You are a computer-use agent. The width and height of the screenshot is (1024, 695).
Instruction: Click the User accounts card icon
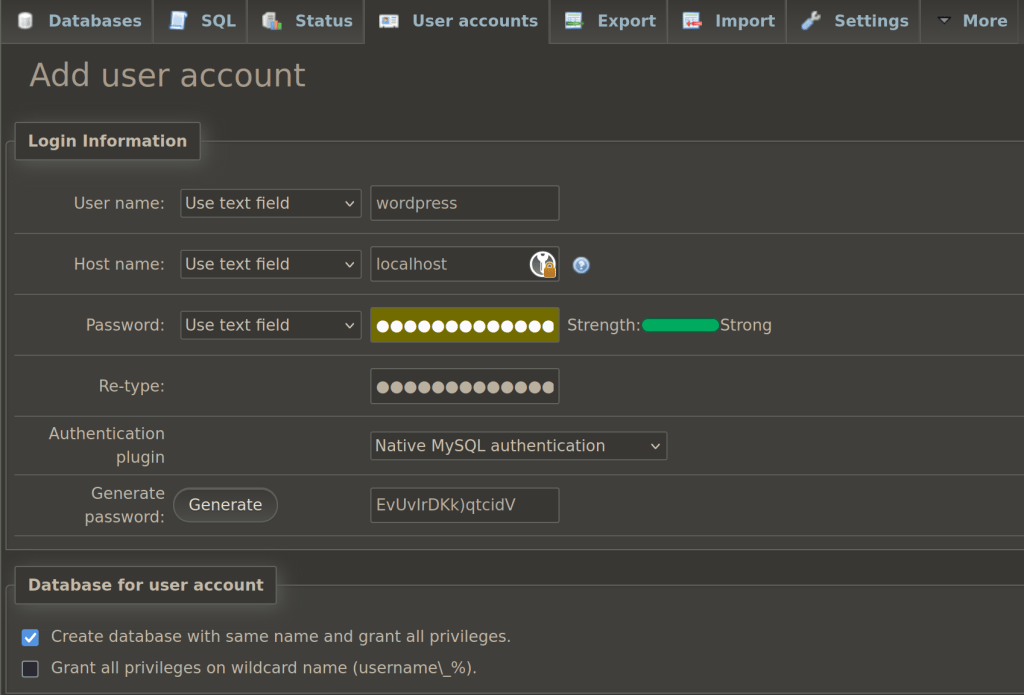point(389,21)
